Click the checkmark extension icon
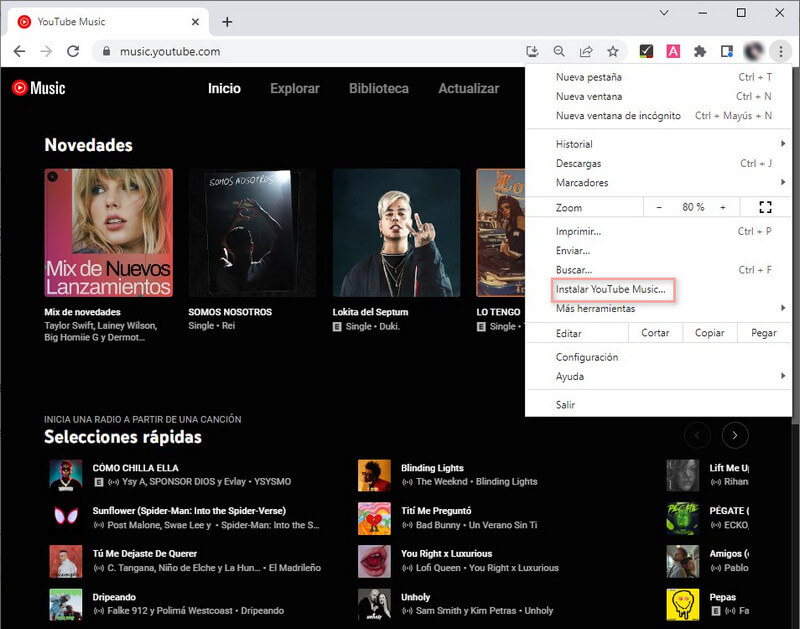This screenshot has height=629, width=800. (646, 51)
